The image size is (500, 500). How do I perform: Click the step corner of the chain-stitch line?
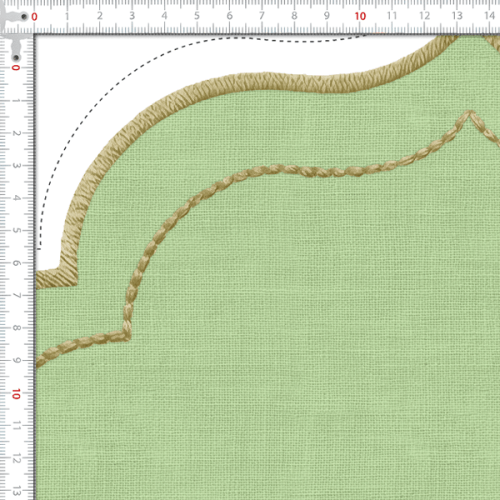[126, 335]
